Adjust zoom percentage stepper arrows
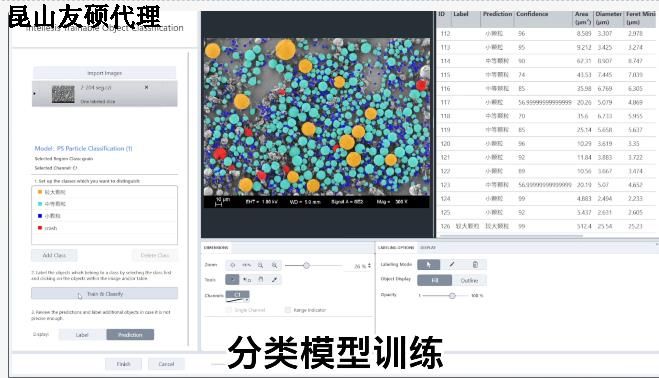 click(369, 266)
